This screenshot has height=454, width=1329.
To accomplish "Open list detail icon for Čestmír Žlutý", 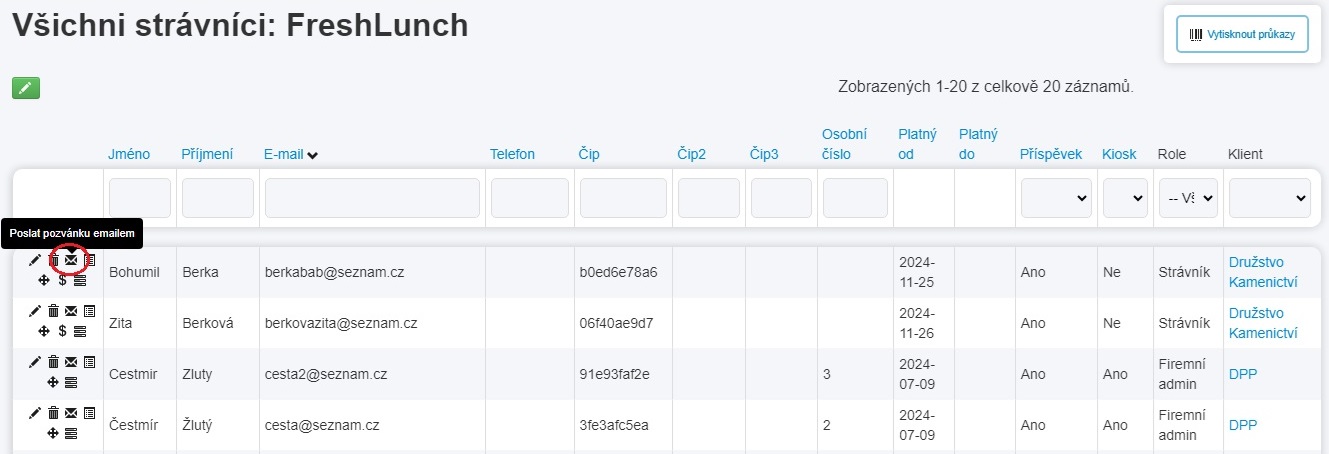I will click(89, 413).
